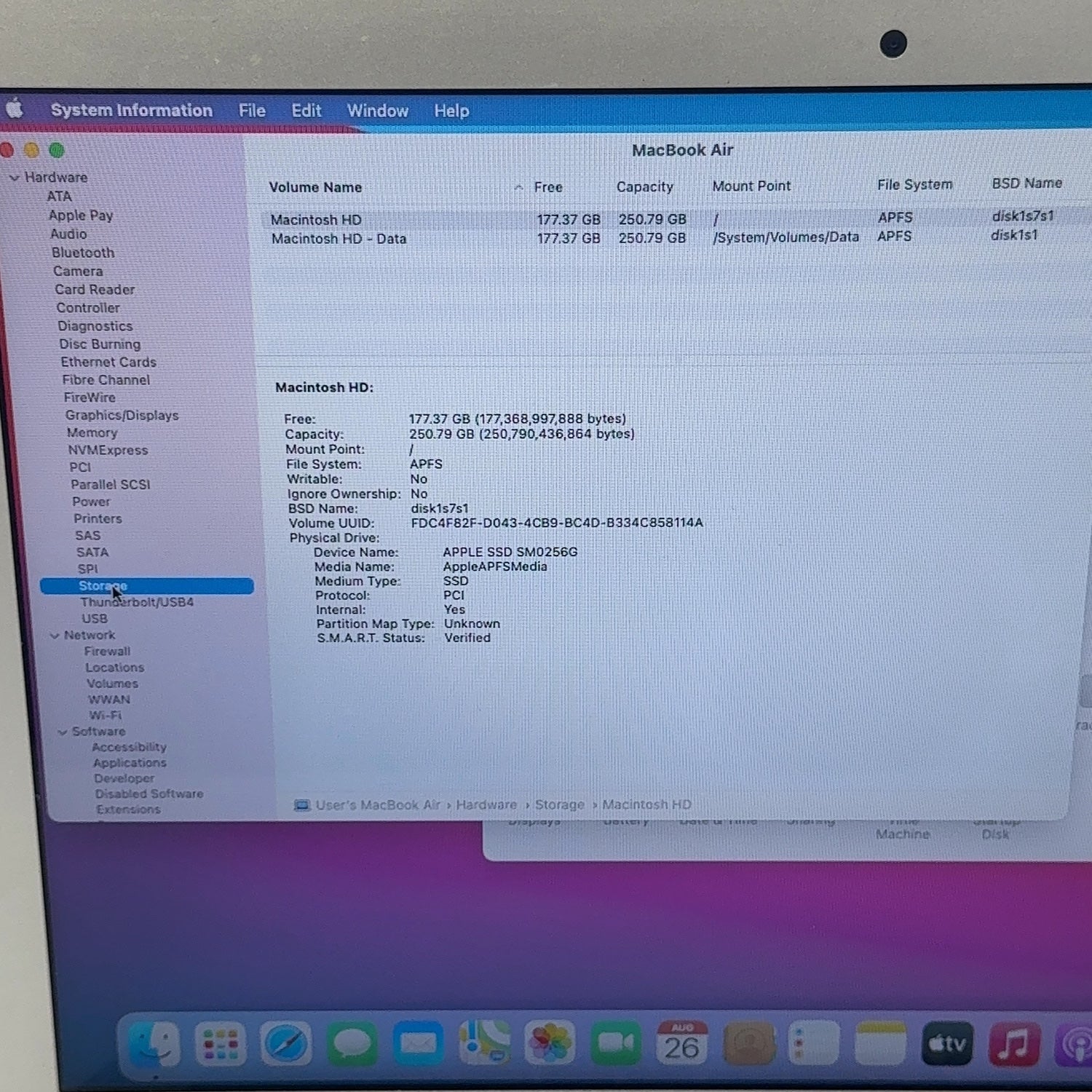Open the Apple menu

[x=15, y=110]
